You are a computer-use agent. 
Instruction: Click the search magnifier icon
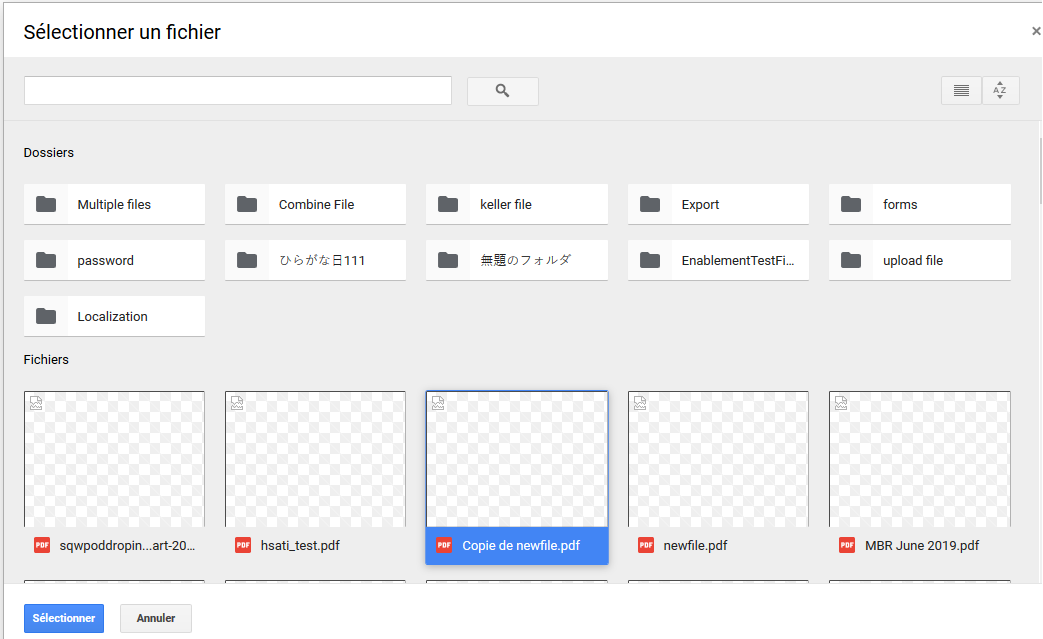pos(502,90)
